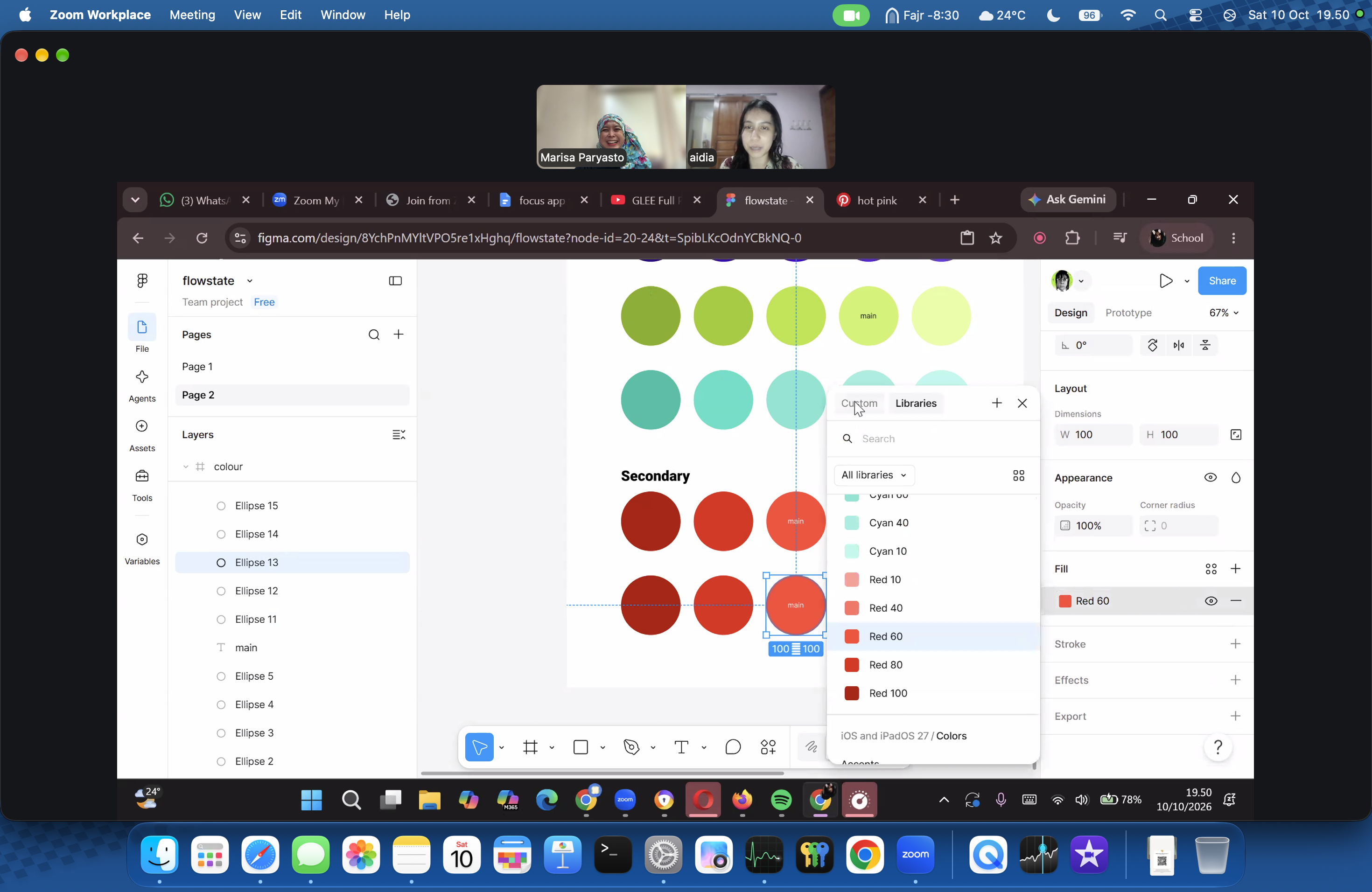The image size is (1372, 892).
Task: Open the Actions components tool
Action: (x=769, y=747)
